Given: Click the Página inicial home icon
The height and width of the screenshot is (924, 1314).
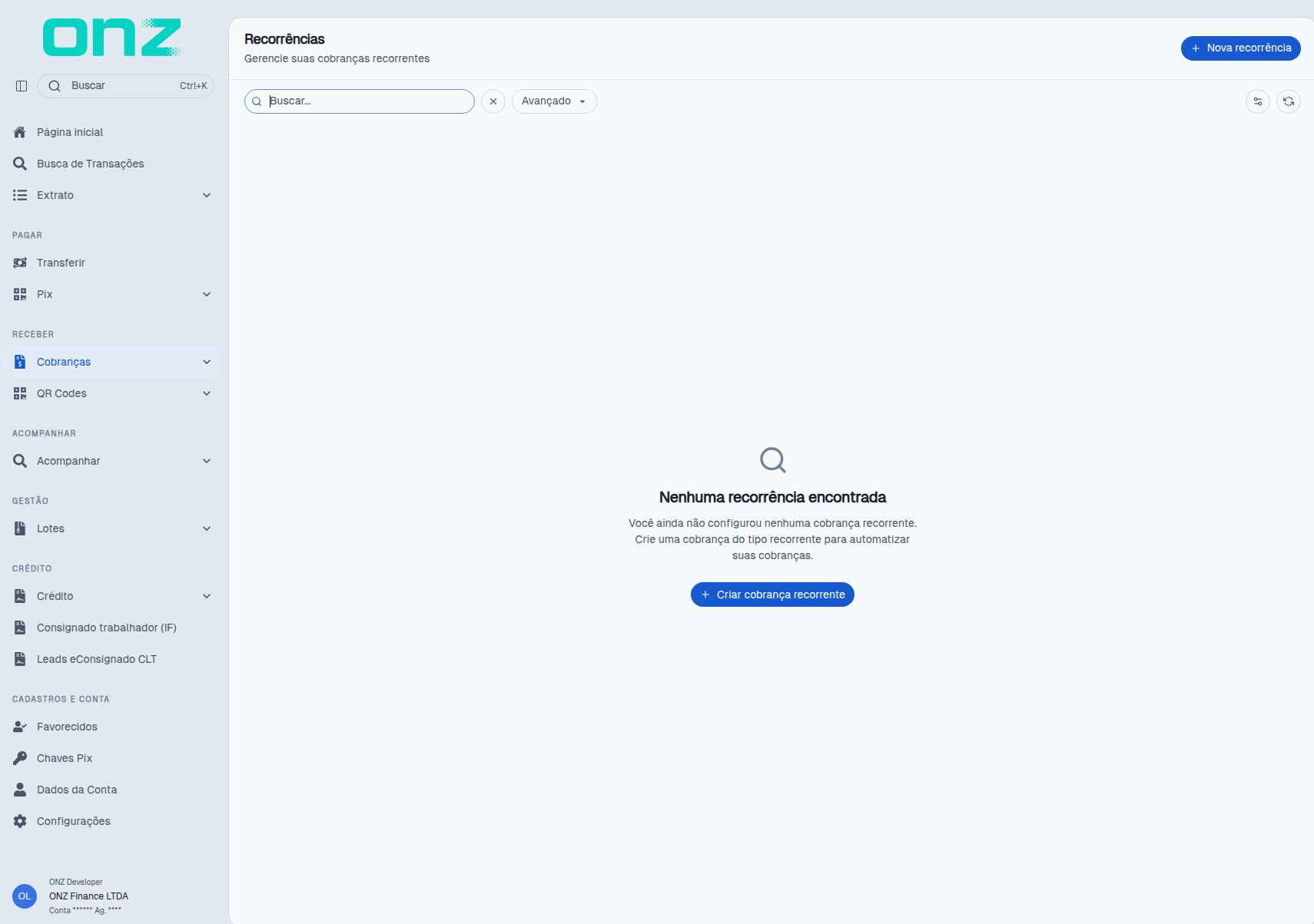Looking at the screenshot, I should [x=20, y=132].
